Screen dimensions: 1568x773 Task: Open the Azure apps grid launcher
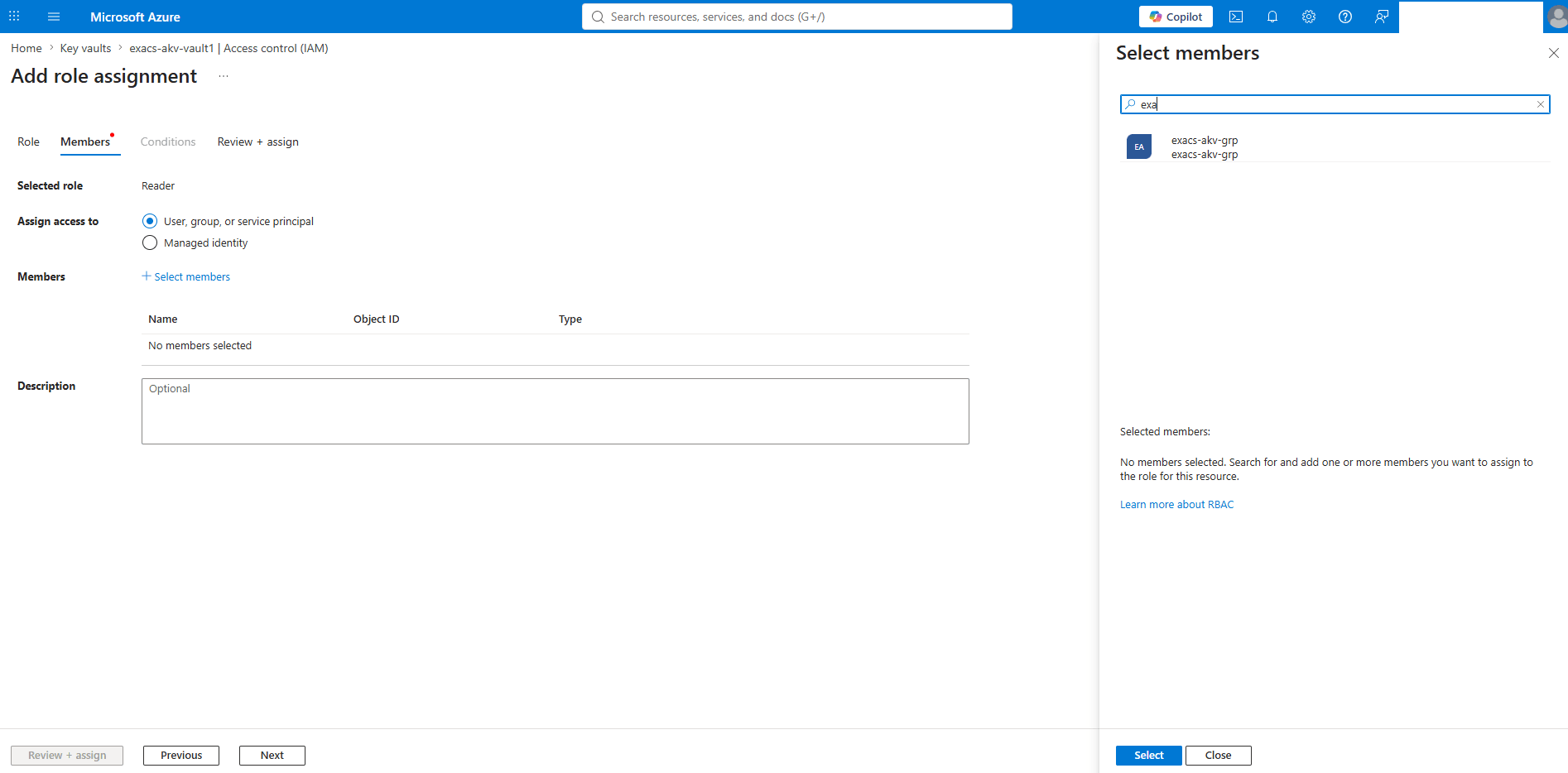(x=14, y=17)
